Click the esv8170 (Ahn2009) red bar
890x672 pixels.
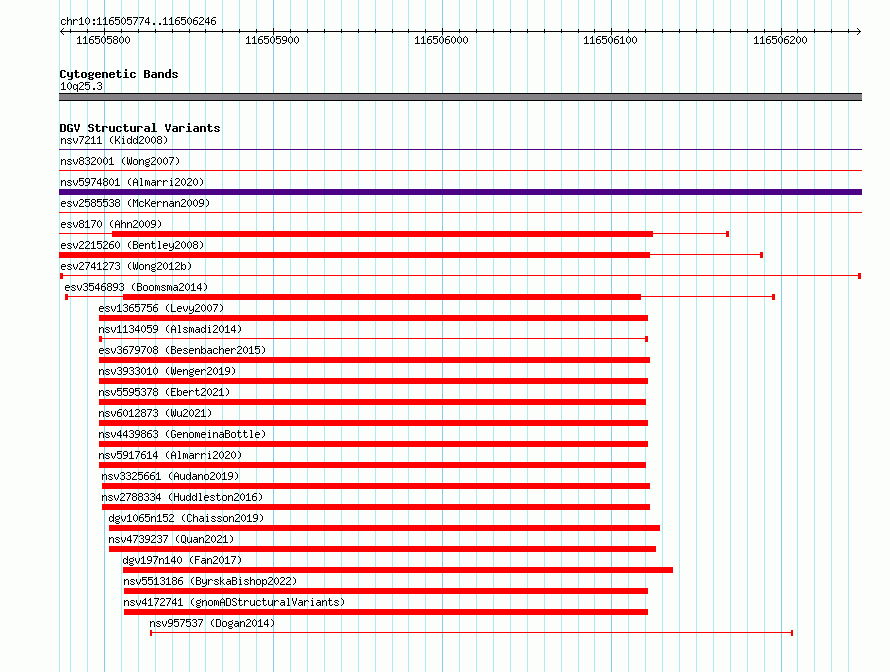coord(383,234)
